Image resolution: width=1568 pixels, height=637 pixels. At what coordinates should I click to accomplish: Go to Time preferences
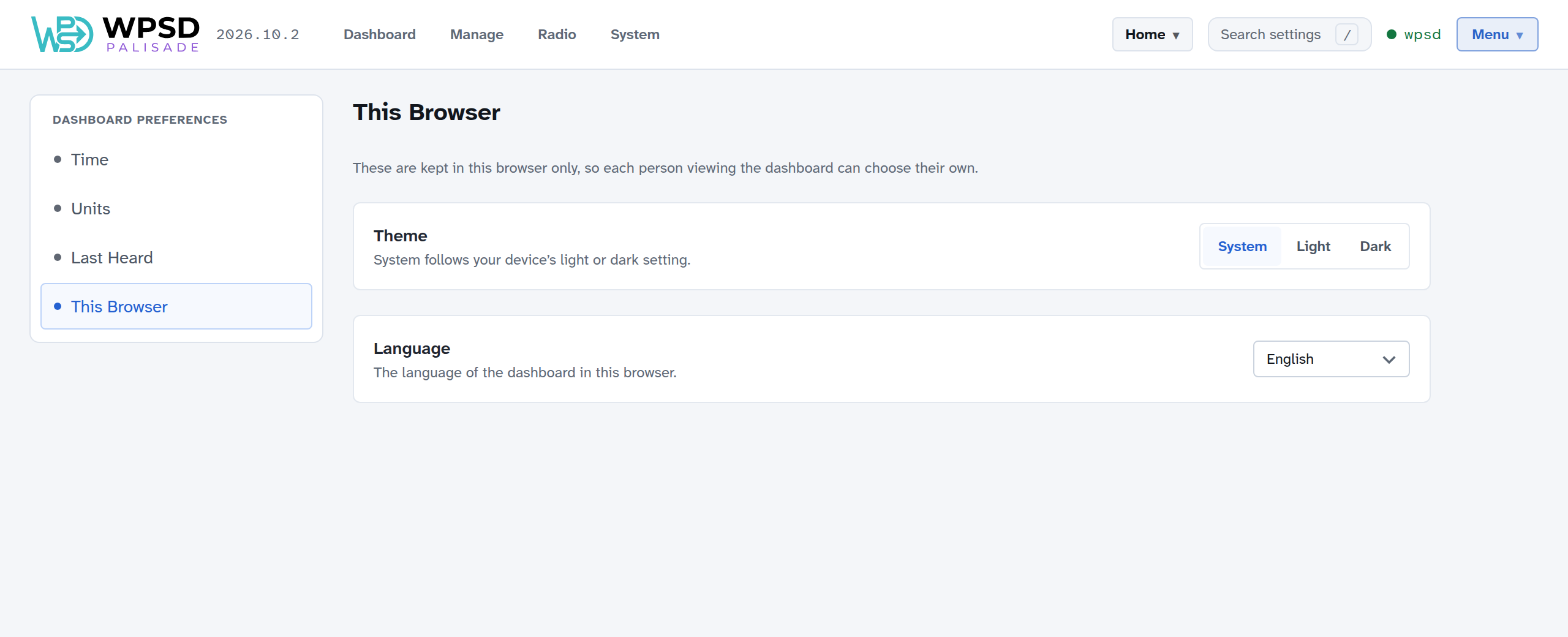coord(176,159)
